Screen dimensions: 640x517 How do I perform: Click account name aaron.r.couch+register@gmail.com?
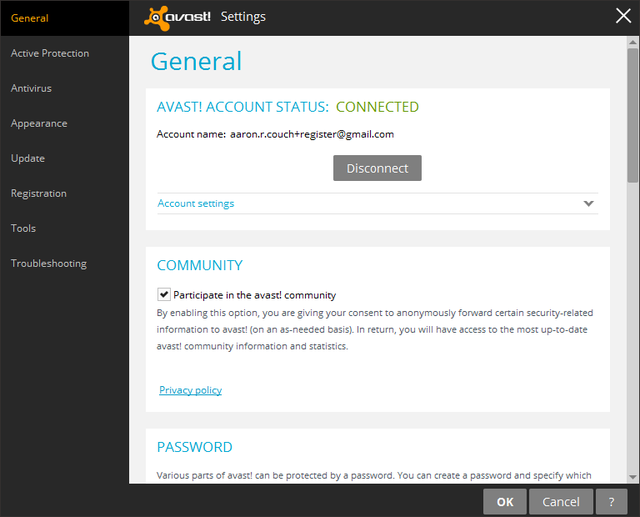click(312, 134)
